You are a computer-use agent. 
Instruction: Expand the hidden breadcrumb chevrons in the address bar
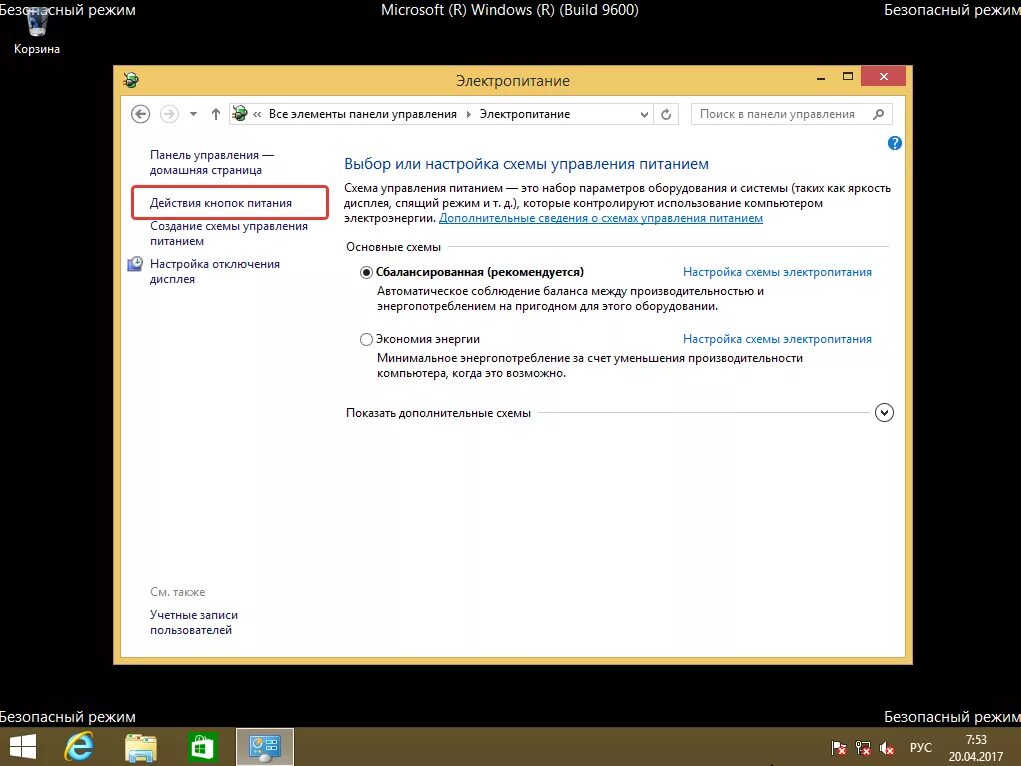pos(257,114)
